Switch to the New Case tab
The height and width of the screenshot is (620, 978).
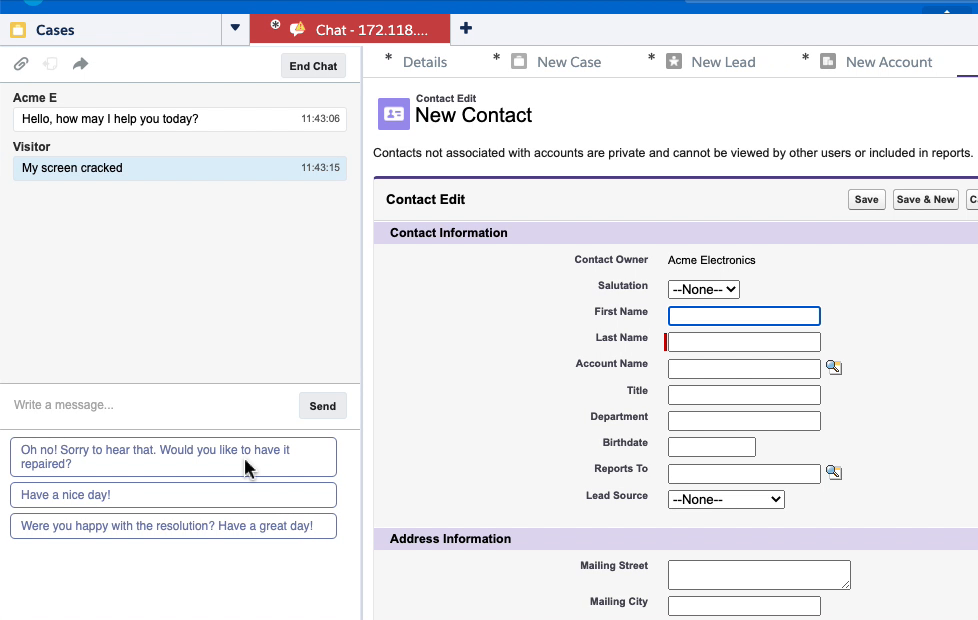(568, 62)
